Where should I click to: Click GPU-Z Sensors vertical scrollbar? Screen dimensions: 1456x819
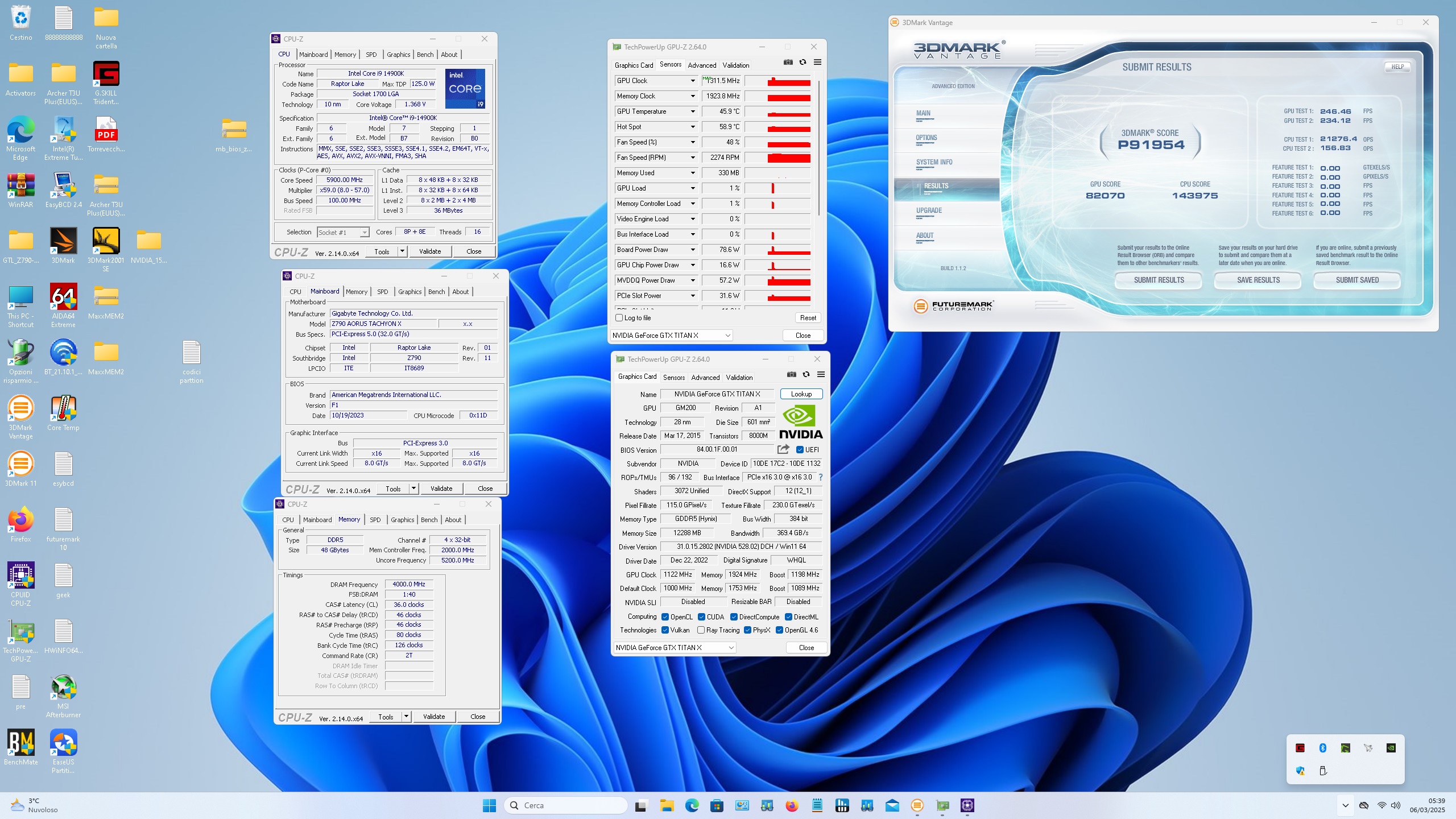click(x=818, y=148)
